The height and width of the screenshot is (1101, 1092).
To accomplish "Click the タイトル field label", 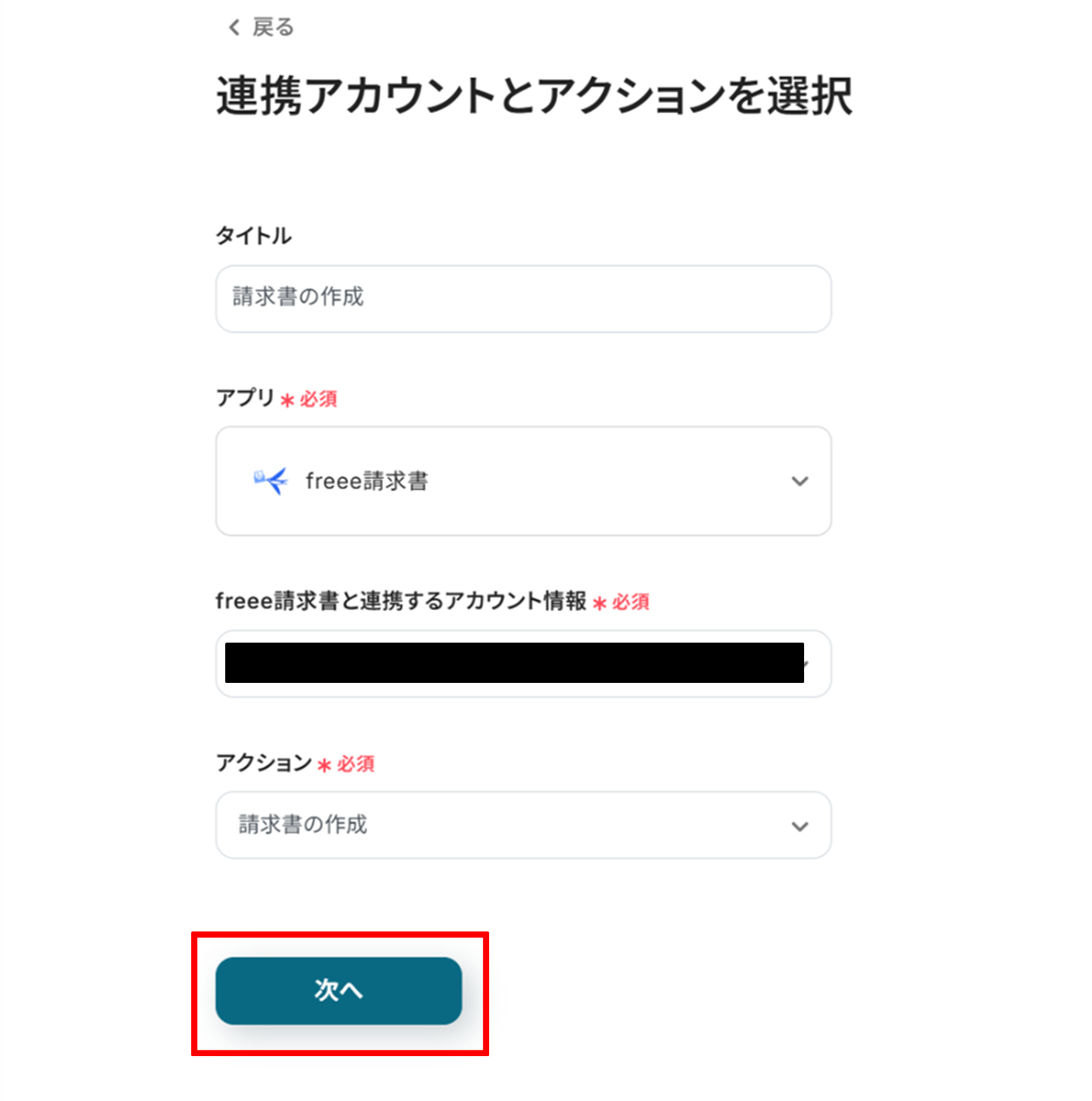I will [x=253, y=235].
